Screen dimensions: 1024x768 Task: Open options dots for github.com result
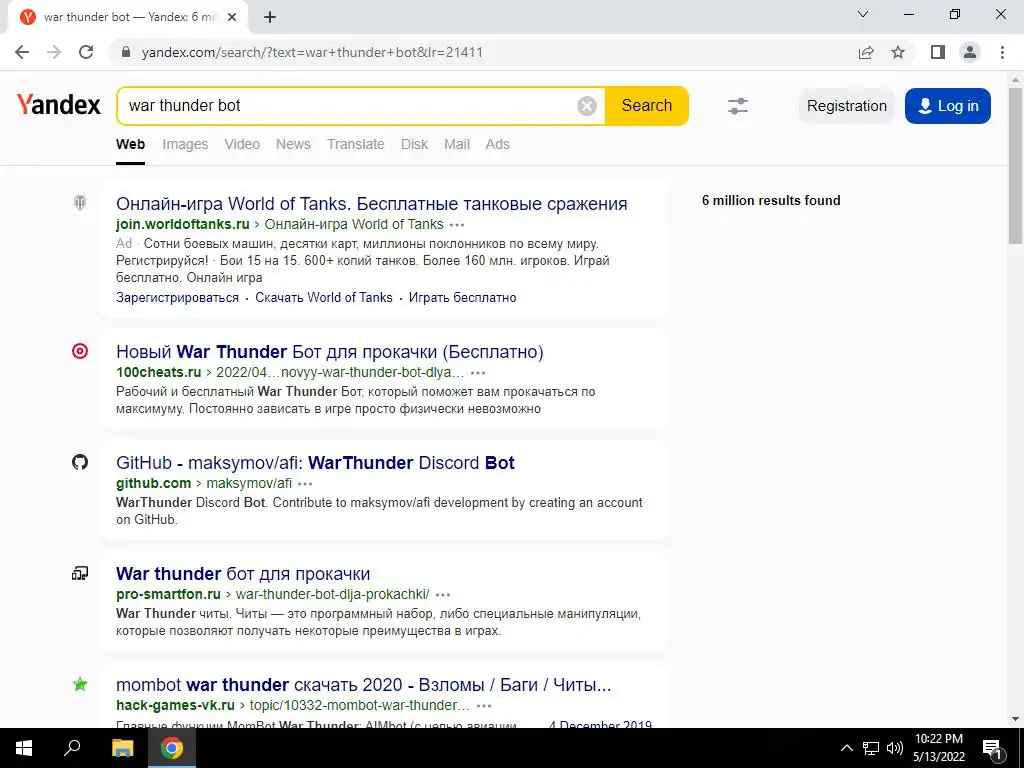pos(305,484)
